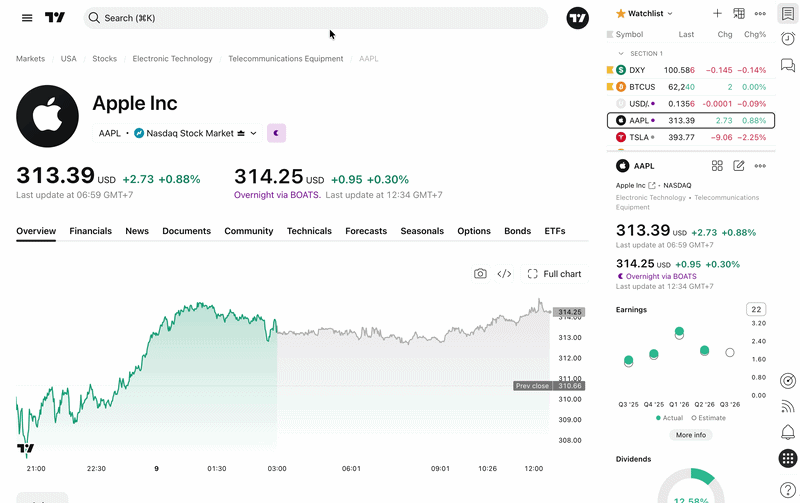Open news feed icon in sidebar
The width and height of the screenshot is (800, 503).
pos(788,406)
